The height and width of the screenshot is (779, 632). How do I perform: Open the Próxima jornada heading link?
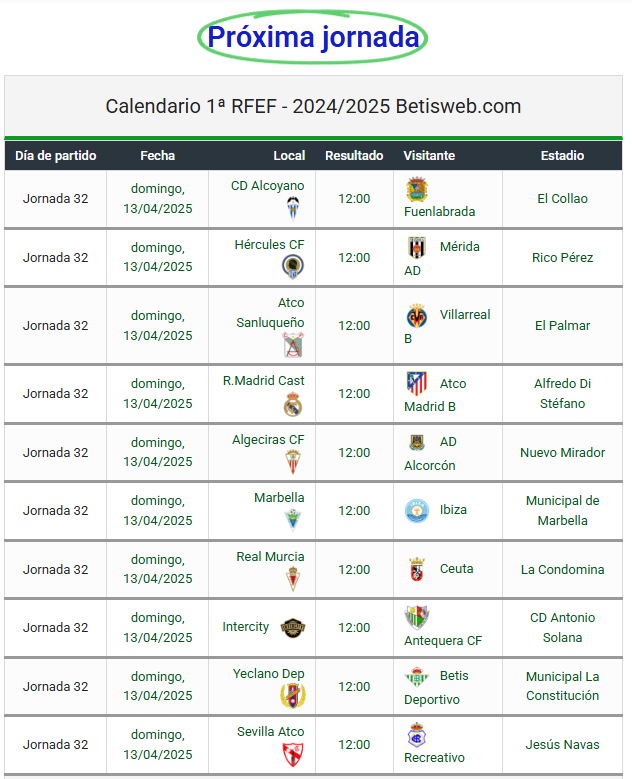pos(313,37)
